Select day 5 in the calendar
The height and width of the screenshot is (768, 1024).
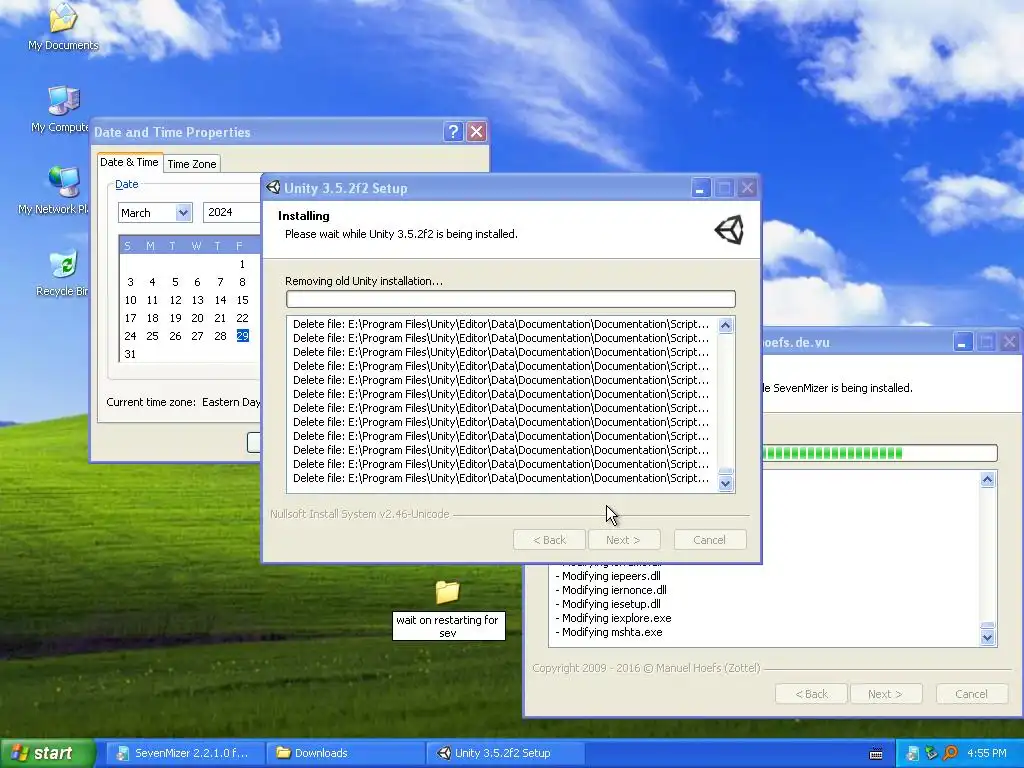click(x=175, y=282)
